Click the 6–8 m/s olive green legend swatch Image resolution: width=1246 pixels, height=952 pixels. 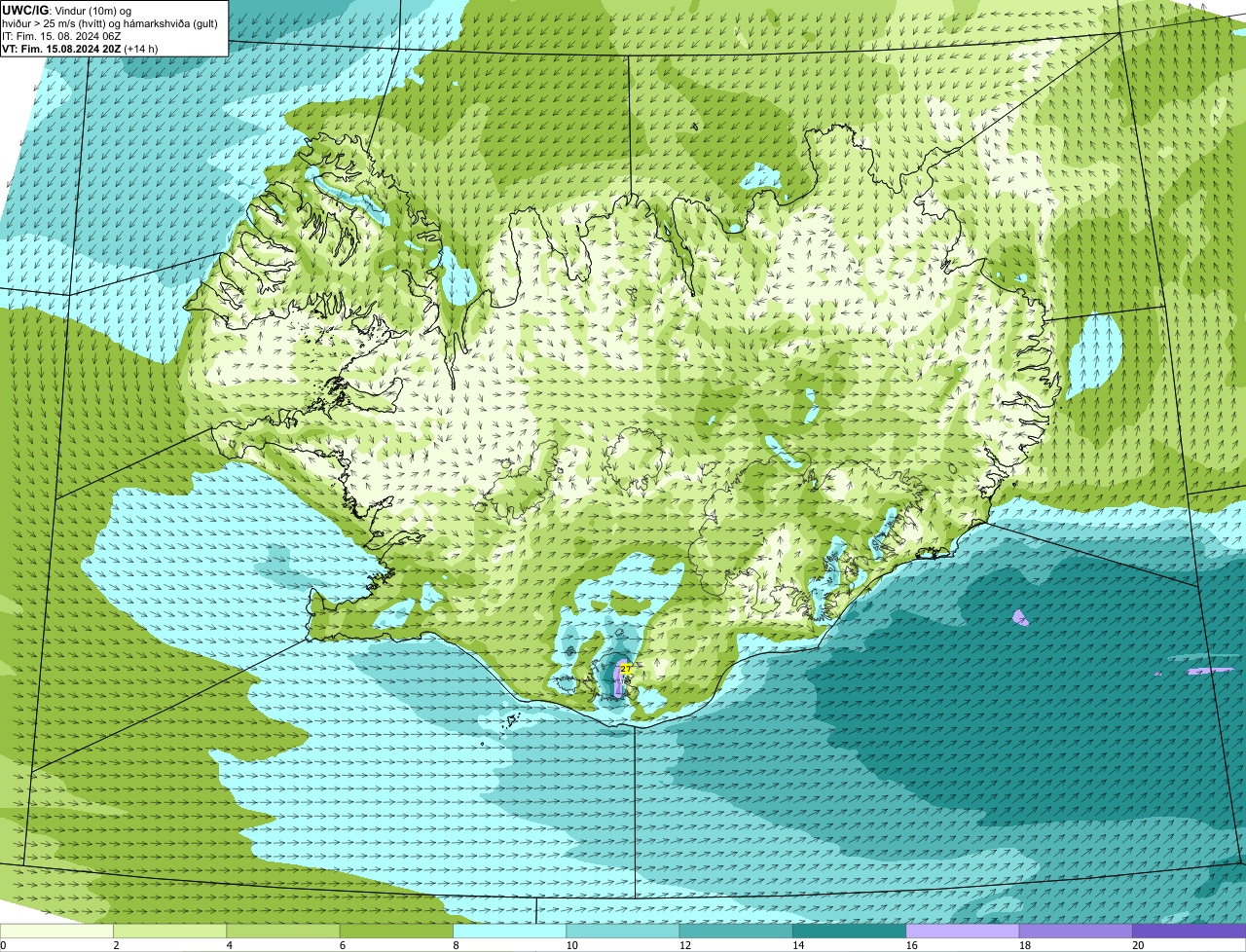coord(396,931)
